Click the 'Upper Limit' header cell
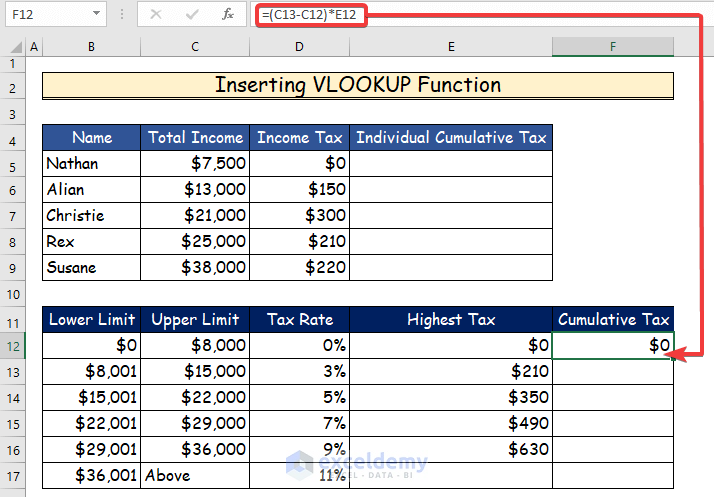Viewport: 714px width, 497px height. point(195,320)
